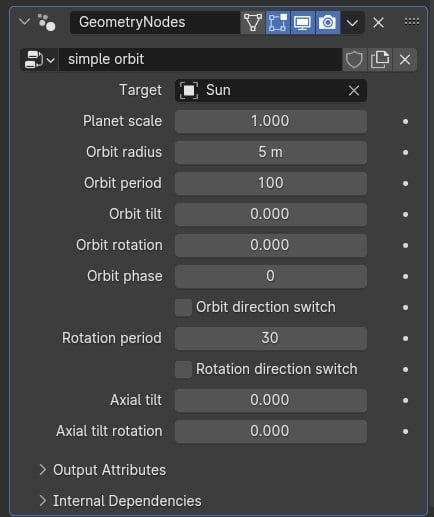The image size is (434, 517).
Task: Toggle modifier viewport display monitor icon
Action: pyautogui.click(x=302, y=23)
